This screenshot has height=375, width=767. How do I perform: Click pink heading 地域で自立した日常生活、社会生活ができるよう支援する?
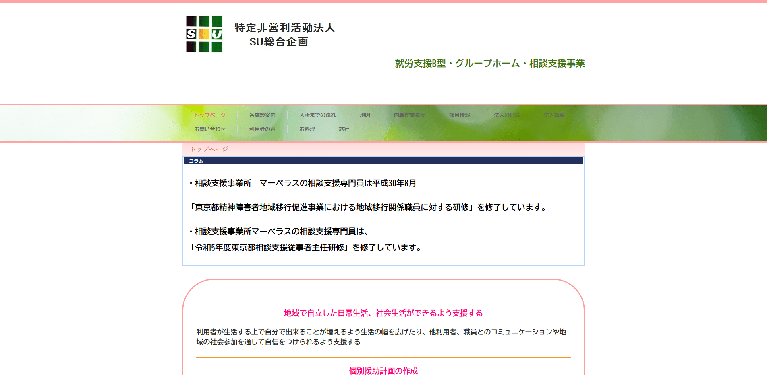[x=383, y=313]
